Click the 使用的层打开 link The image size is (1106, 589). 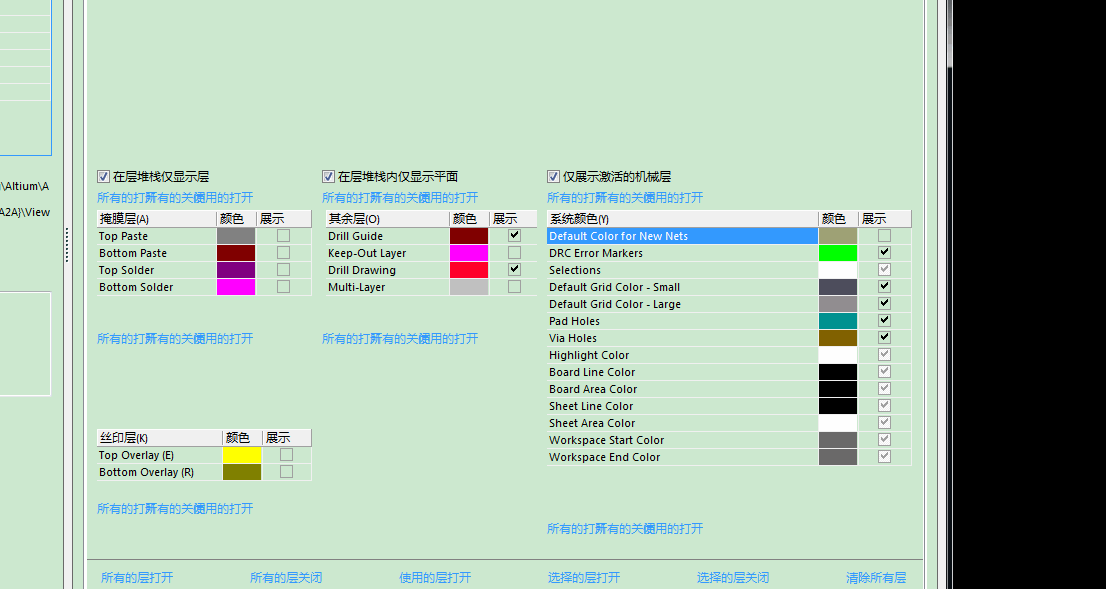(435, 577)
